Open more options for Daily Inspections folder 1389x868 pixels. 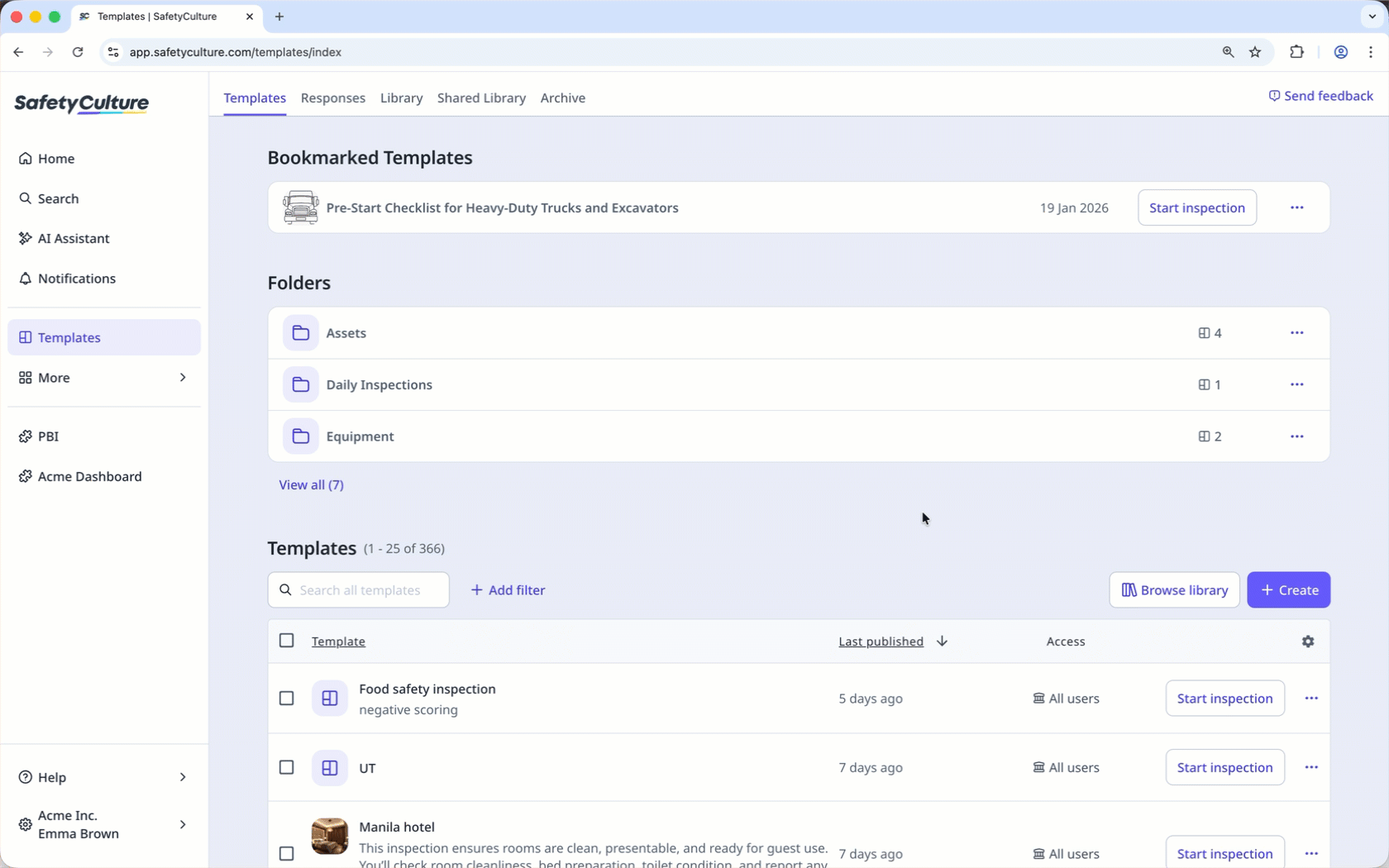point(1296,384)
